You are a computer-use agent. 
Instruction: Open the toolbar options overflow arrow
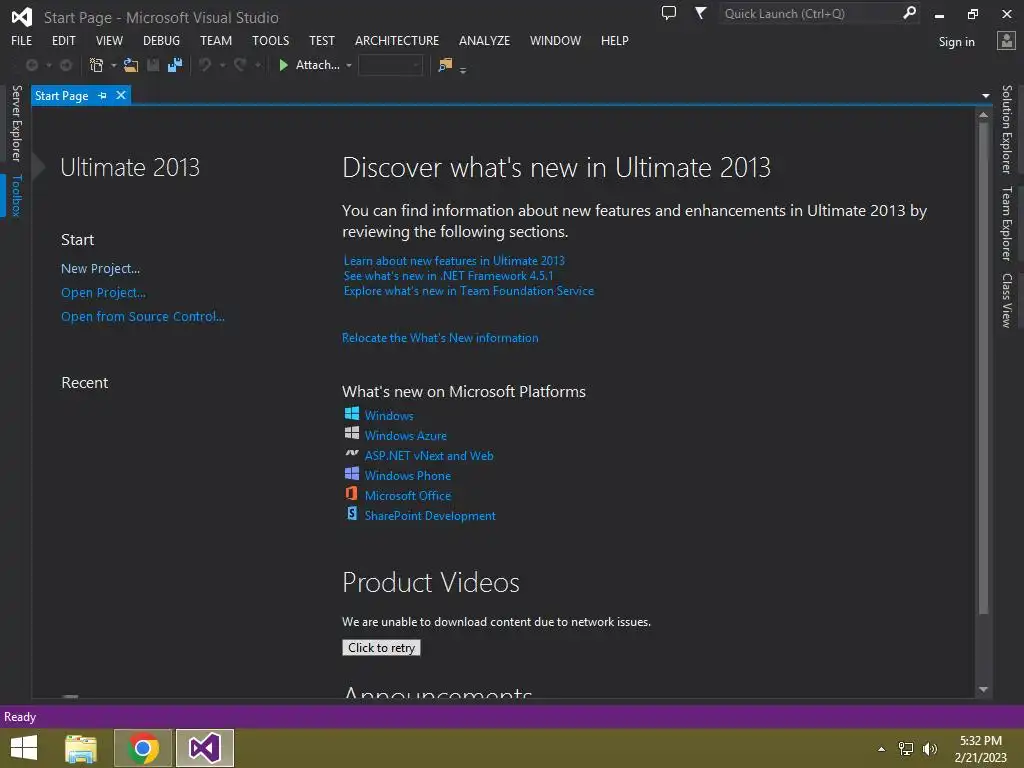[x=463, y=69]
